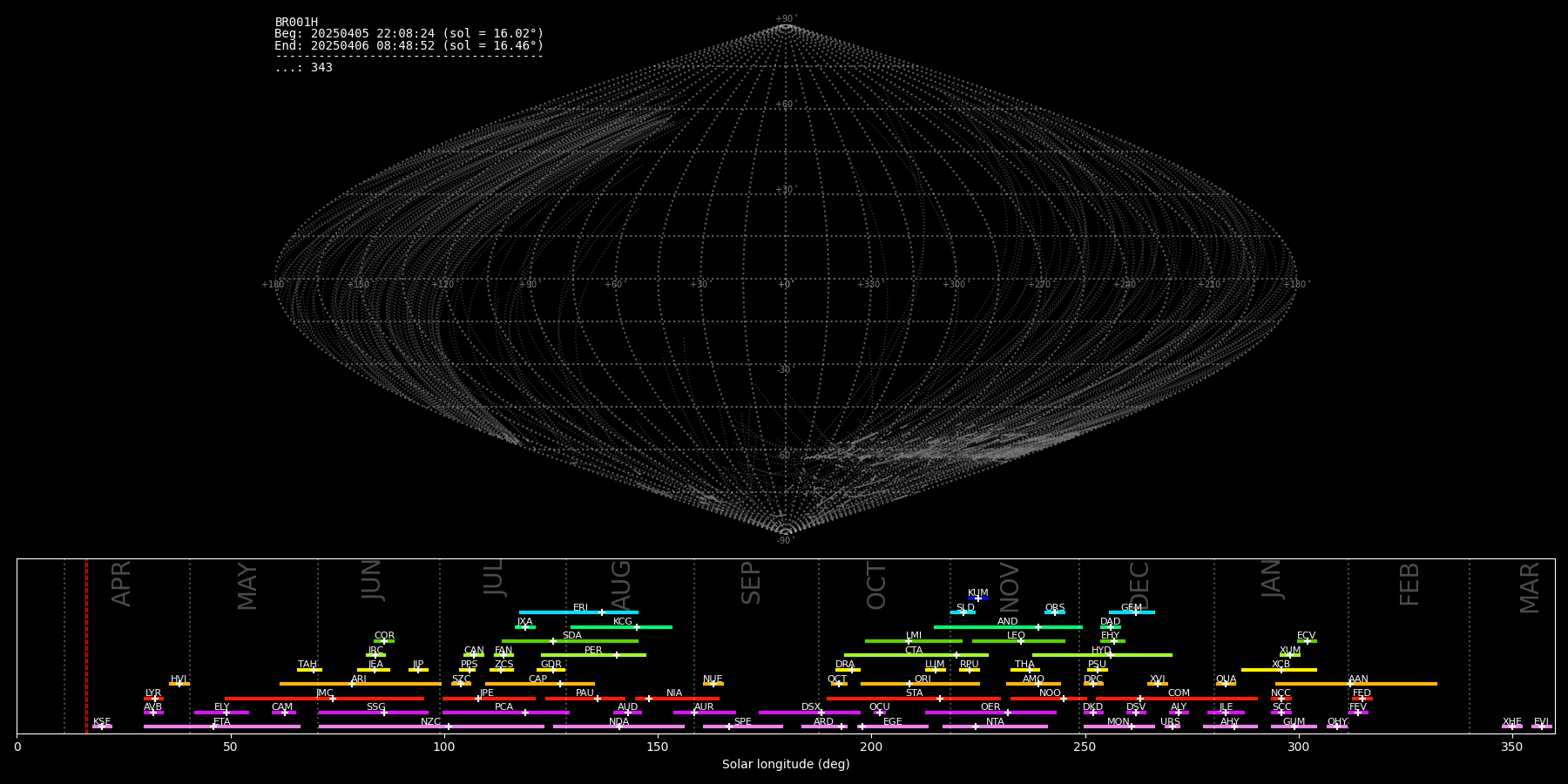Click the LEO shower label

click(1017, 636)
